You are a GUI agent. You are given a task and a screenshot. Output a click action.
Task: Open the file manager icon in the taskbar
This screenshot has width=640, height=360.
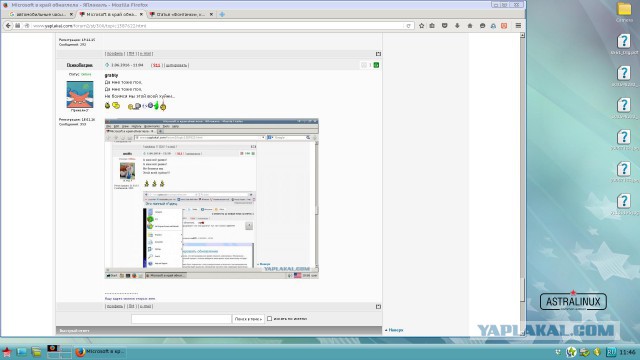point(36,352)
